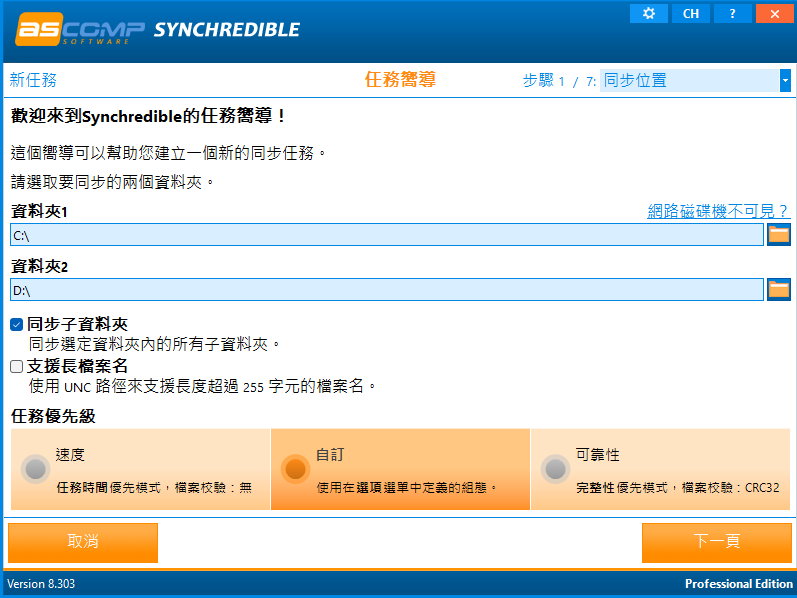The image size is (797, 598).
Task: Close the Synchredible window
Action: 775,14
